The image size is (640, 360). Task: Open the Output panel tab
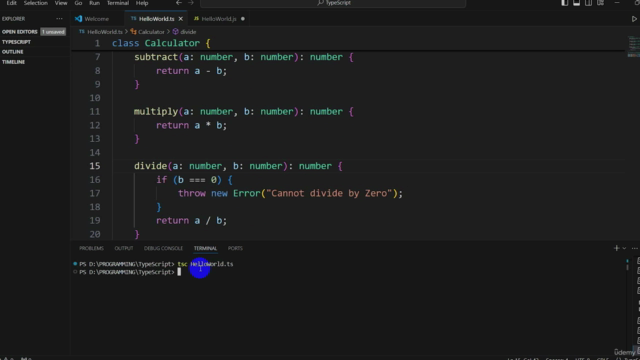coord(124,248)
